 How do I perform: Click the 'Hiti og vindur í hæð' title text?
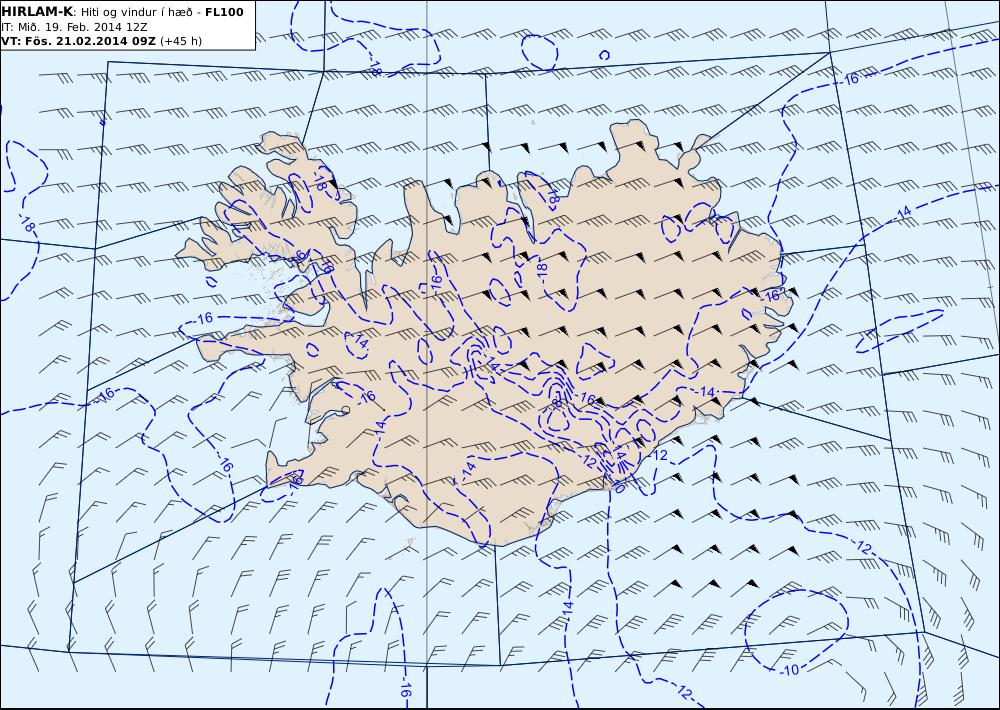[136, 12]
